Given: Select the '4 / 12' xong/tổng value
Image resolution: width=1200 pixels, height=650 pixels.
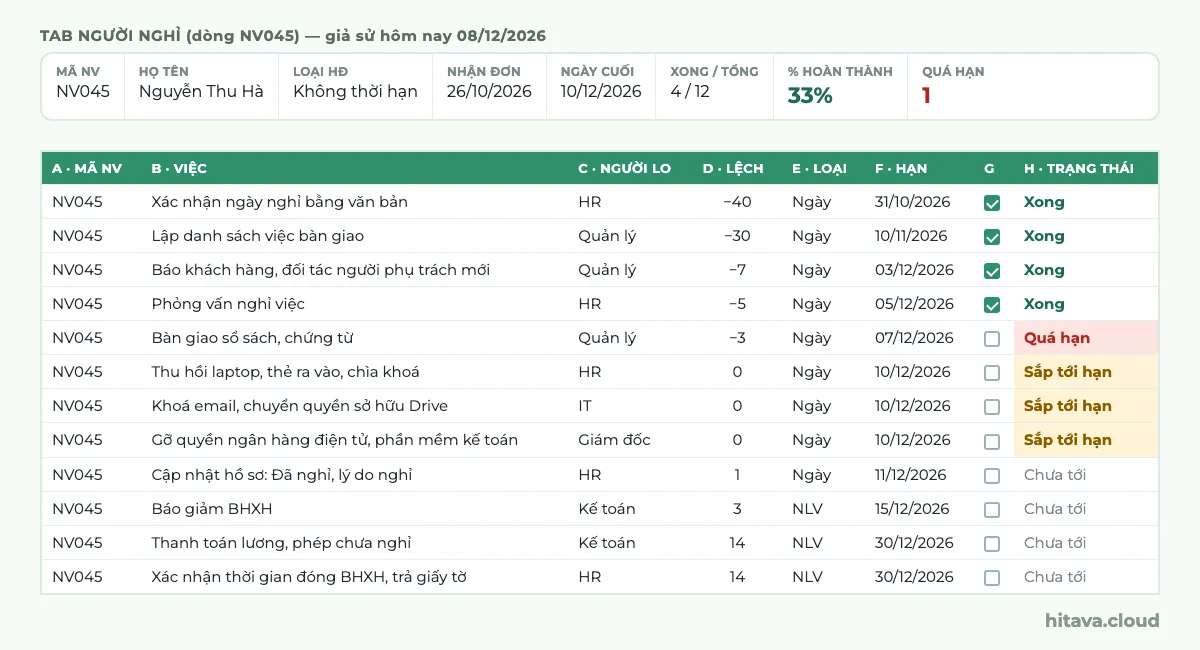Looking at the screenshot, I should 690,91.
